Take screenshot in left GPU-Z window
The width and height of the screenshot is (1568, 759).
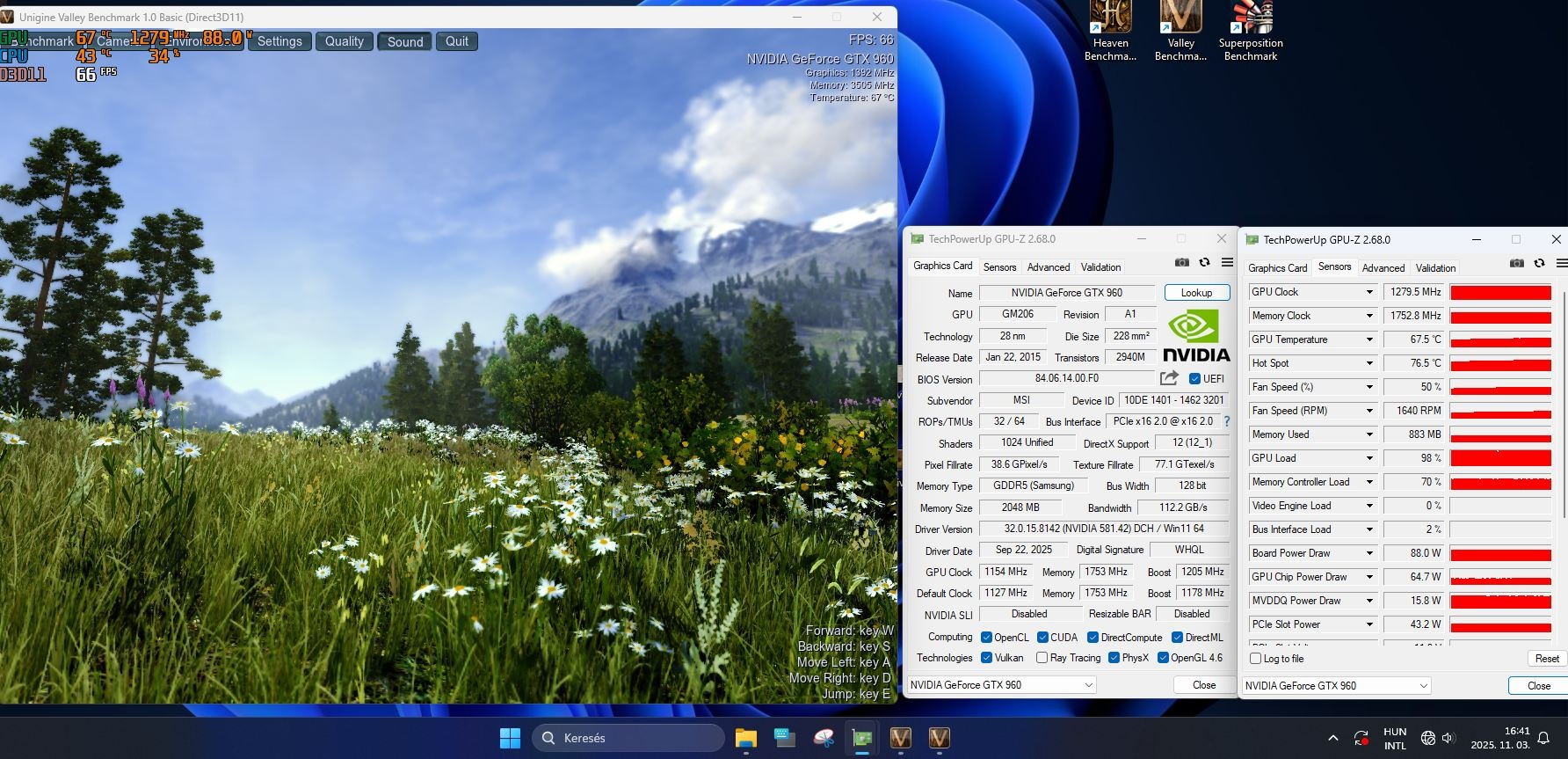click(x=1182, y=262)
